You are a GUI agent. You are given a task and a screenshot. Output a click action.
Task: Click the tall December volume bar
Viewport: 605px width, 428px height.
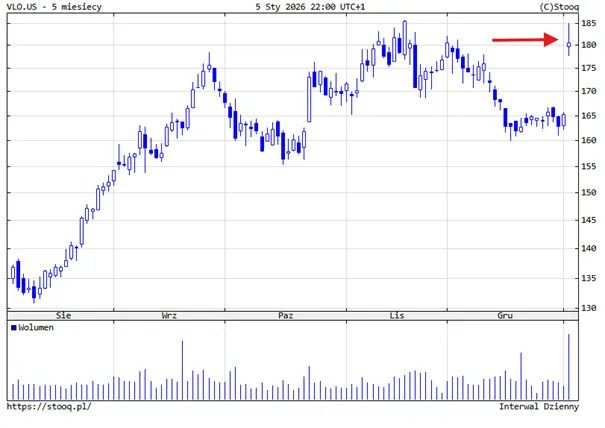point(521,376)
